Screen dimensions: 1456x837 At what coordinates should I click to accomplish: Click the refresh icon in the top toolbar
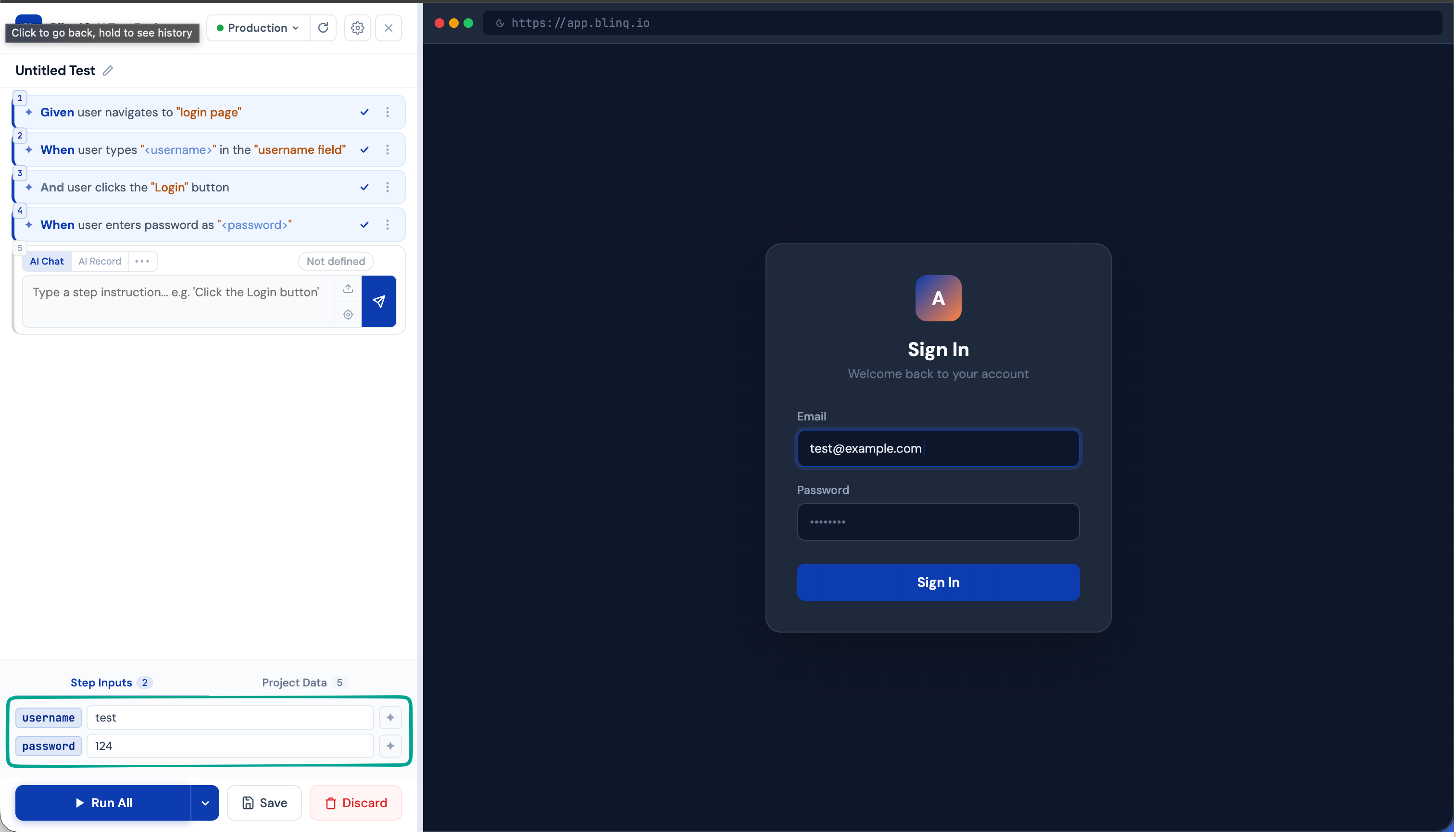[323, 27]
